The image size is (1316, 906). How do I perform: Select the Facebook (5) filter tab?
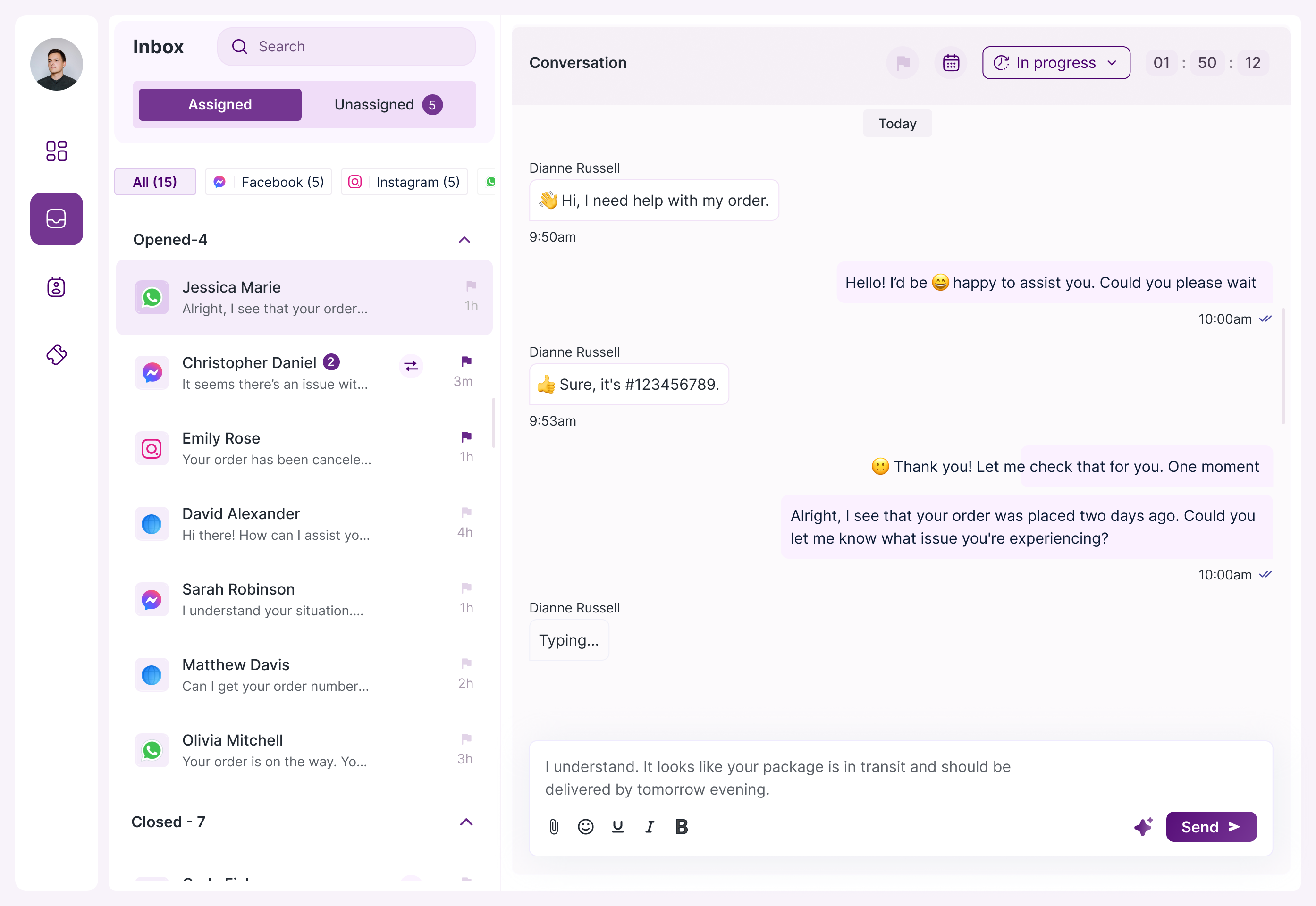point(269,182)
